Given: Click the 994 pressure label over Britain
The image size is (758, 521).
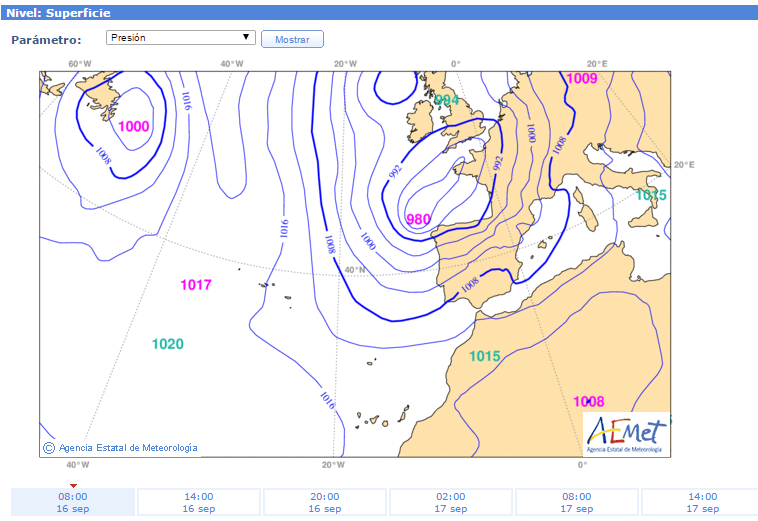Looking at the screenshot, I should (447, 100).
